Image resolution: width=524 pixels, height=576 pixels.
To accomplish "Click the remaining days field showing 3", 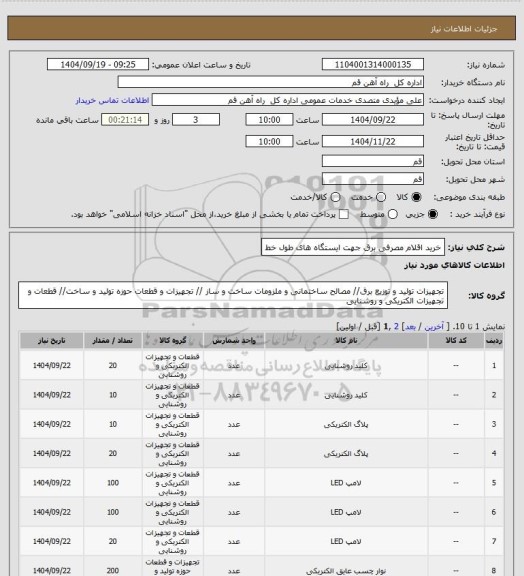I will pyautogui.click(x=196, y=120).
